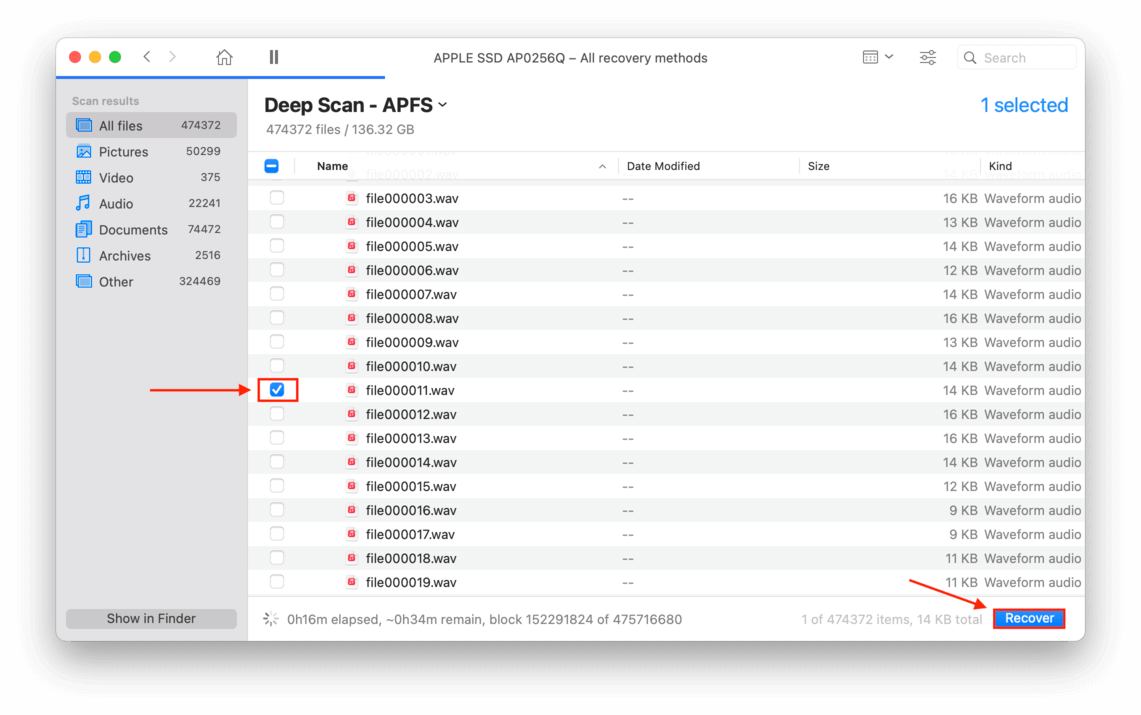The width and height of the screenshot is (1141, 715).
Task: Check the file000017.wav checkbox
Action: pyautogui.click(x=277, y=534)
